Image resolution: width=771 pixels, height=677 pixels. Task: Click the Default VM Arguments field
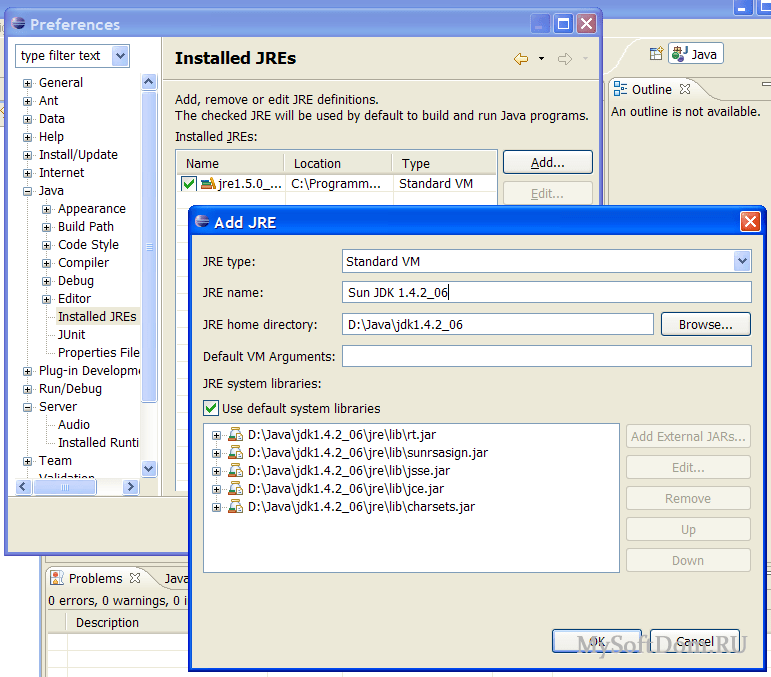pyautogui.click(x=547, y=356)
